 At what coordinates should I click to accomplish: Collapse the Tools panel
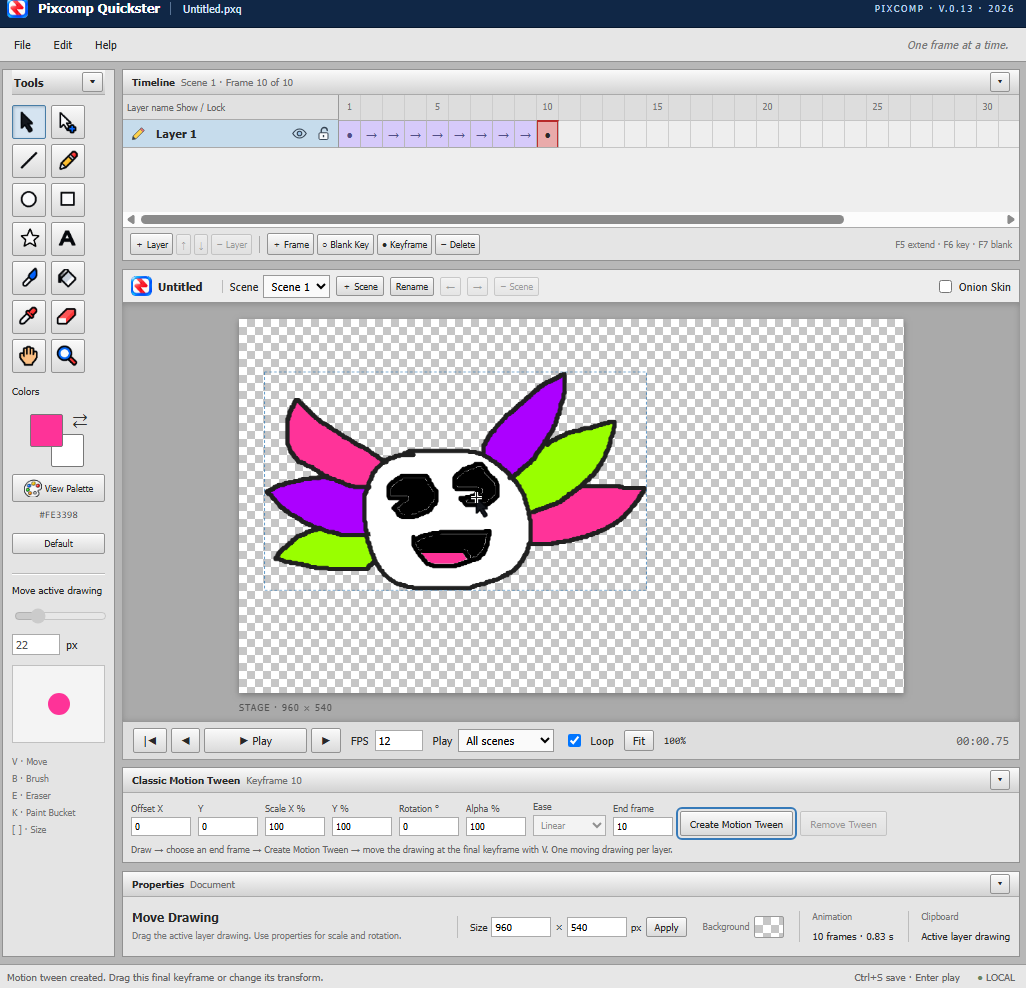tap(92, 82)
